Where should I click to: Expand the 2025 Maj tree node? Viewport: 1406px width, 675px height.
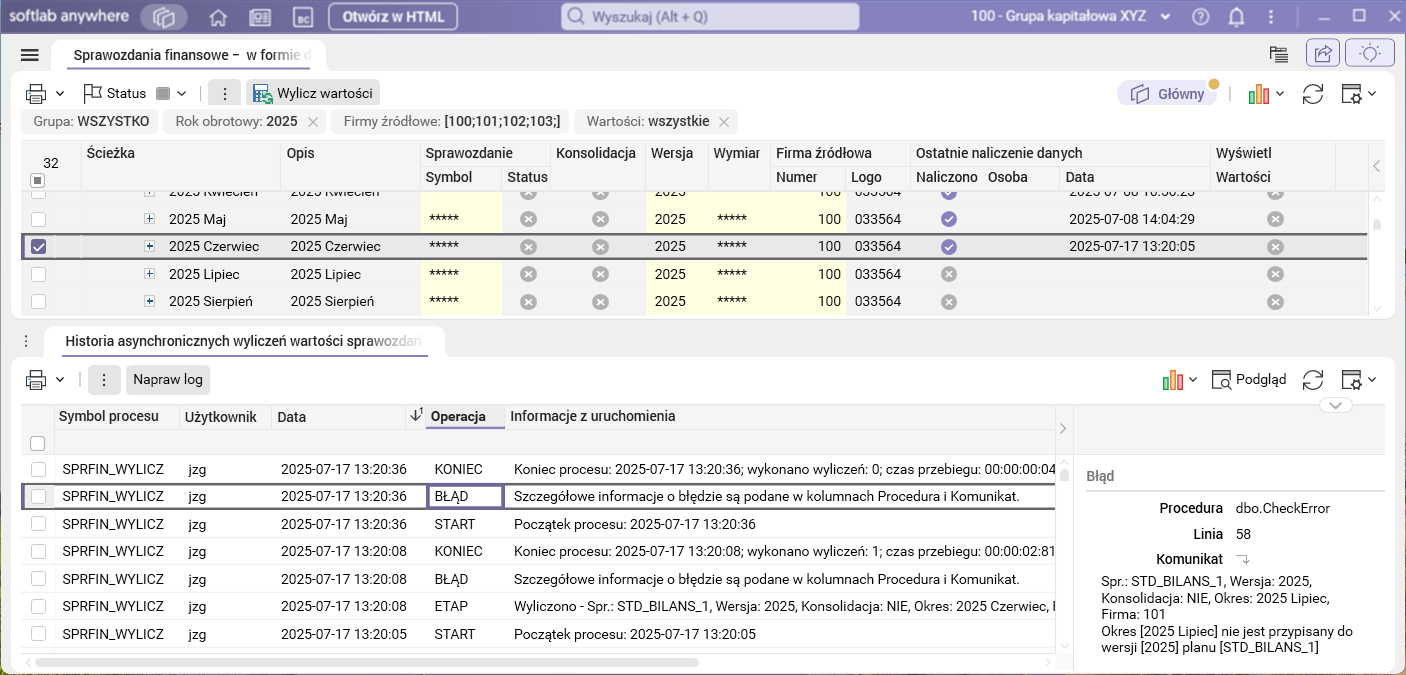(x=150, y=219)
